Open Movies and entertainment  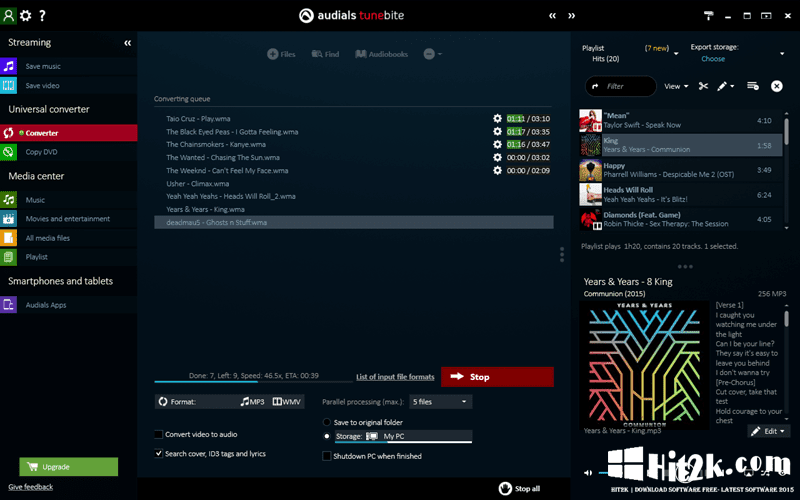click(x=67, y=219)
